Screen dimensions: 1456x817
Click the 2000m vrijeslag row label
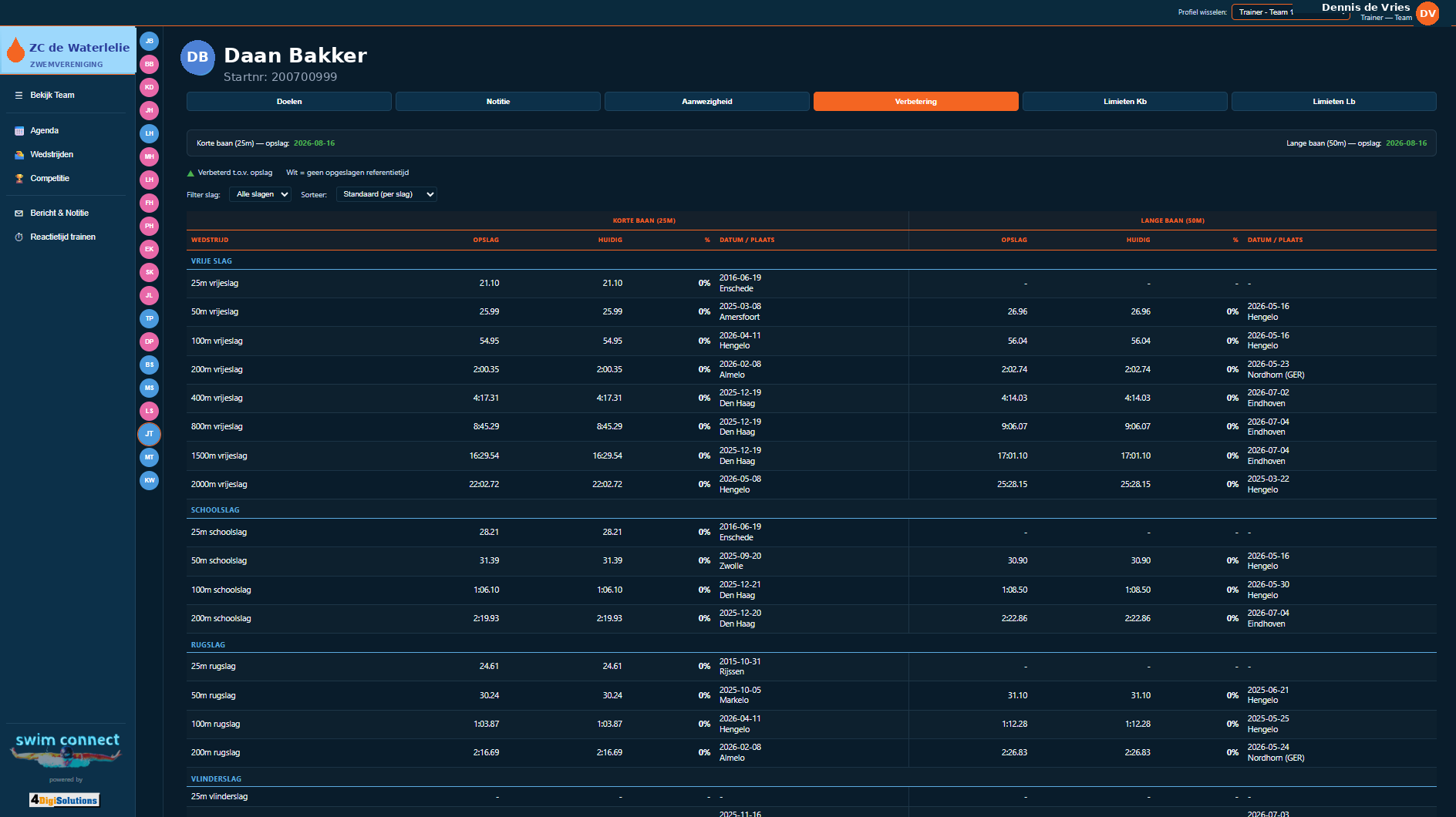[219, 485]
